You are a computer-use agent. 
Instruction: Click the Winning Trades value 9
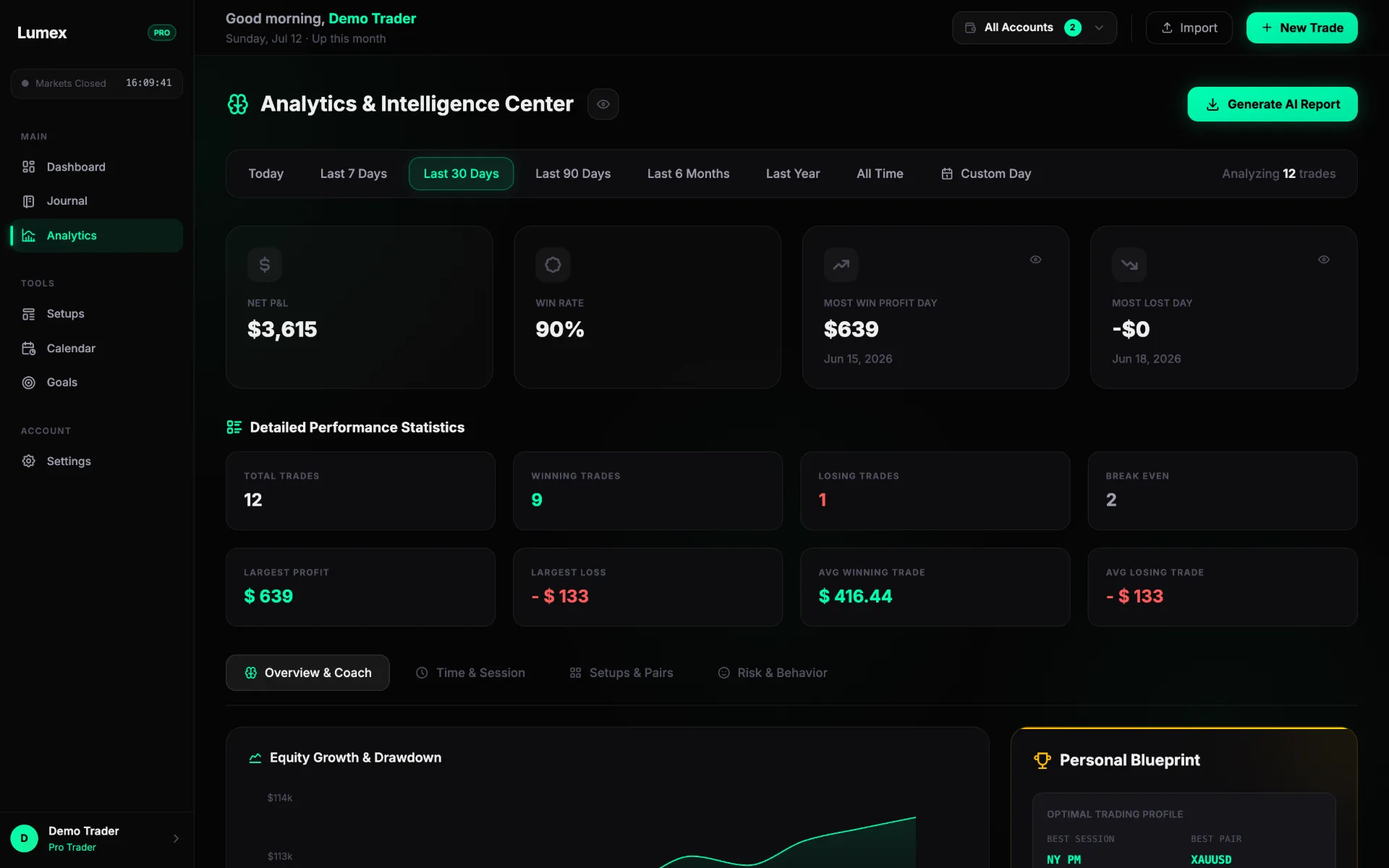click(x=537, y=500)
